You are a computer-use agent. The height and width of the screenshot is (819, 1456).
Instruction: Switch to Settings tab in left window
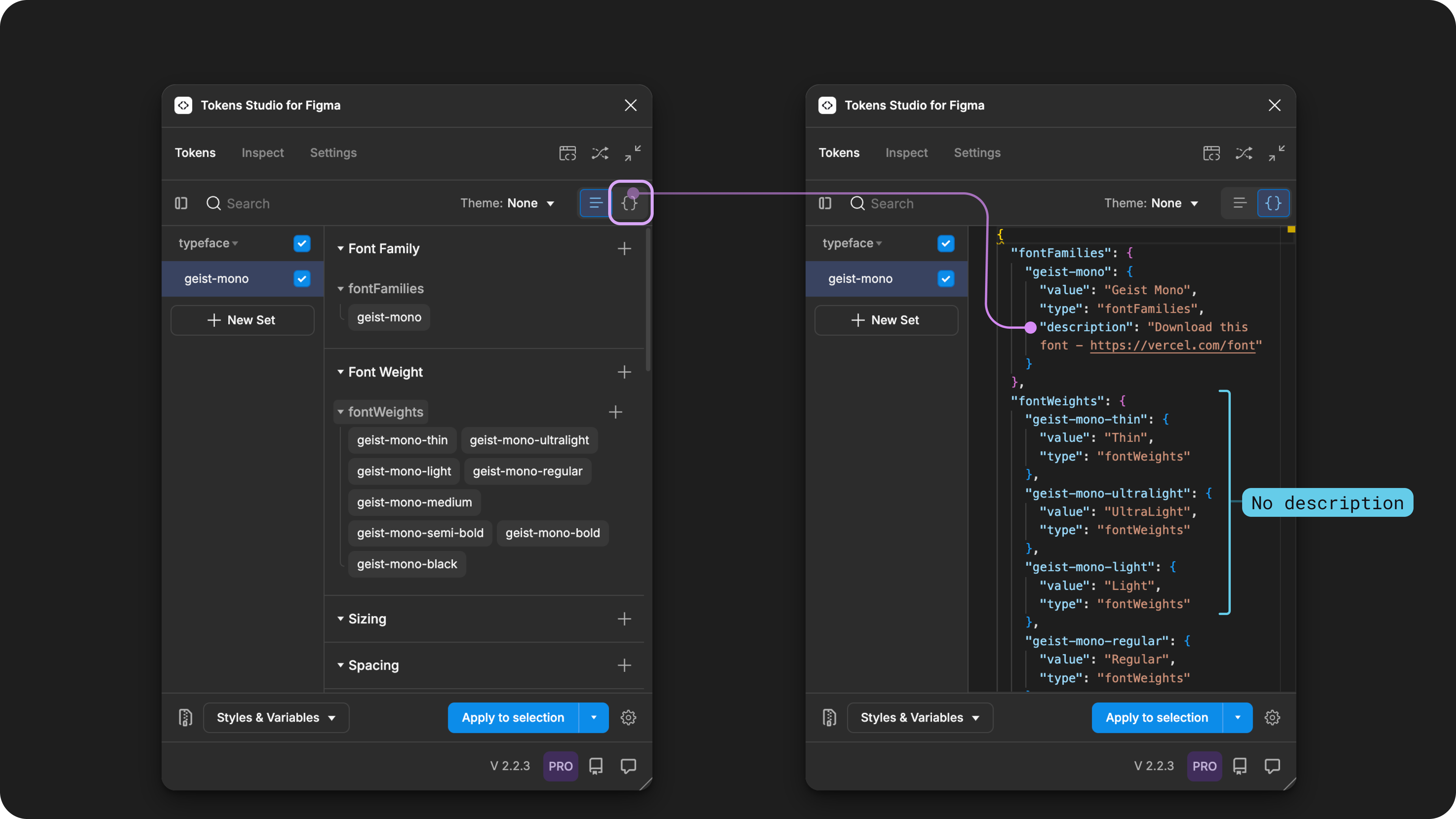(x=334, y=152)
